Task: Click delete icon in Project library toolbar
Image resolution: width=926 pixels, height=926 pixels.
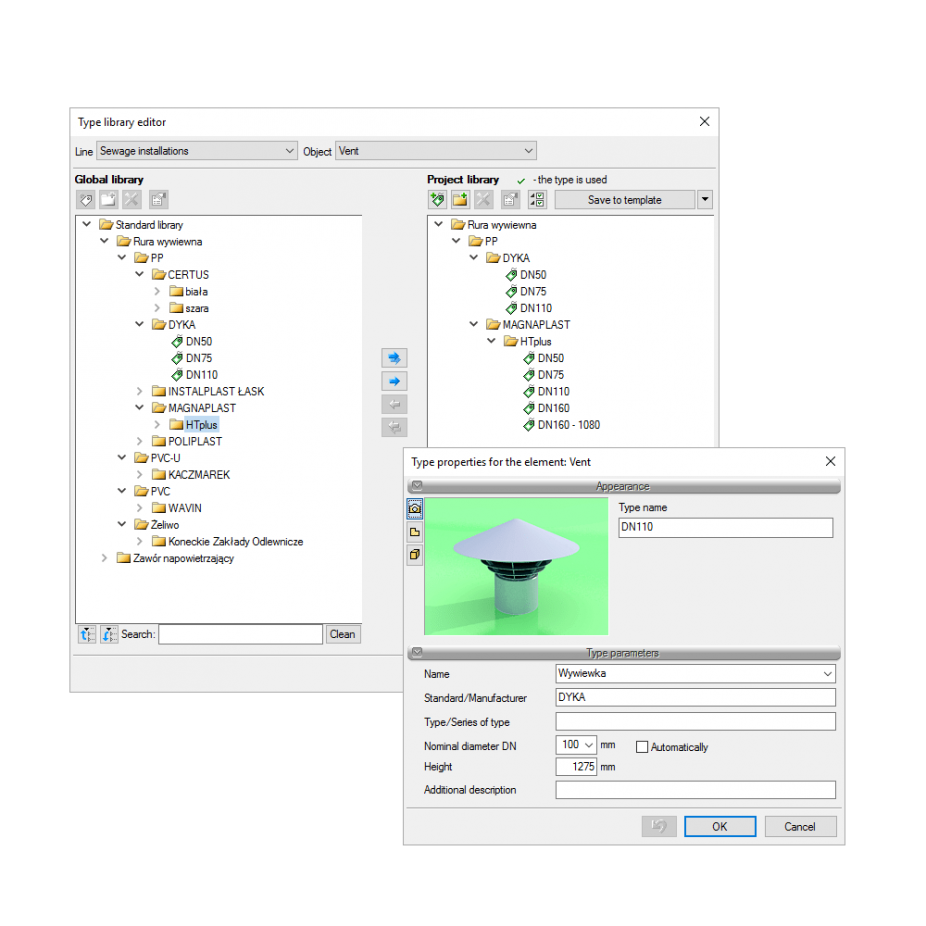Action: [x=483, y=200]
